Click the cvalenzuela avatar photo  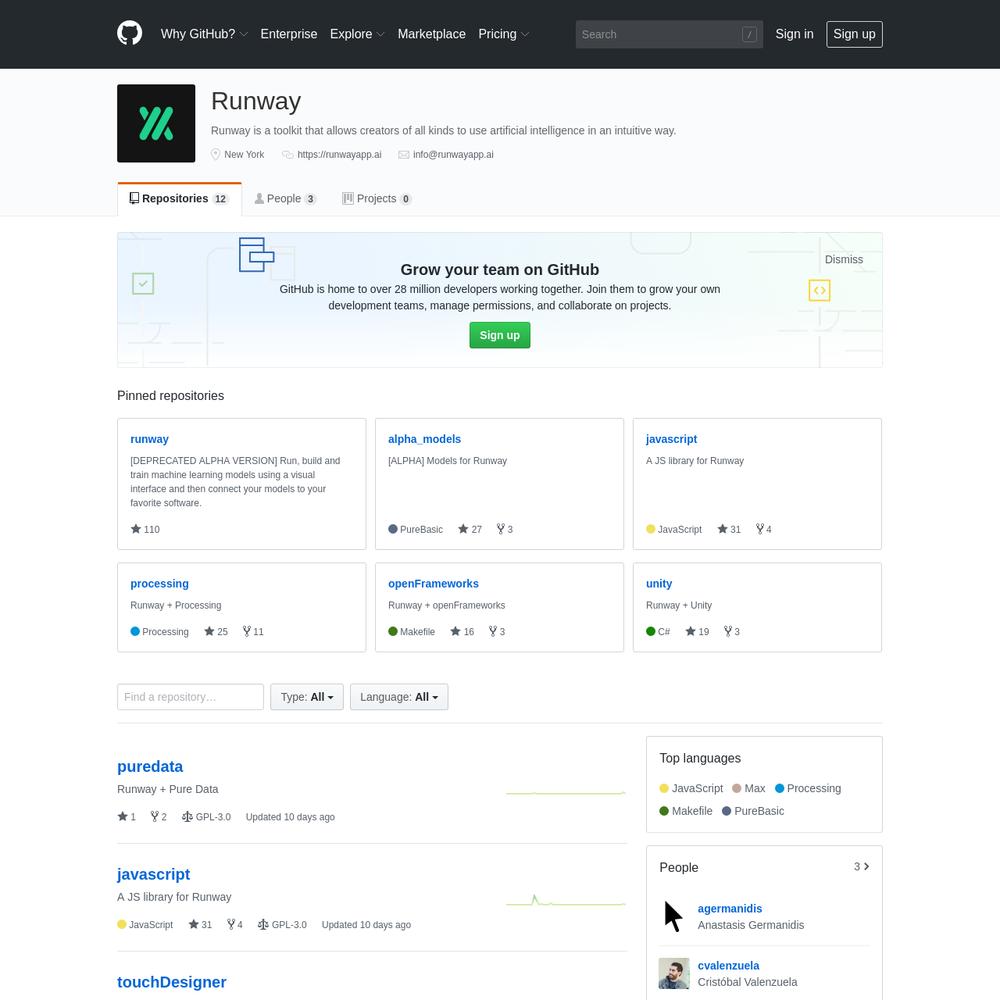click(x=674, y=973)
